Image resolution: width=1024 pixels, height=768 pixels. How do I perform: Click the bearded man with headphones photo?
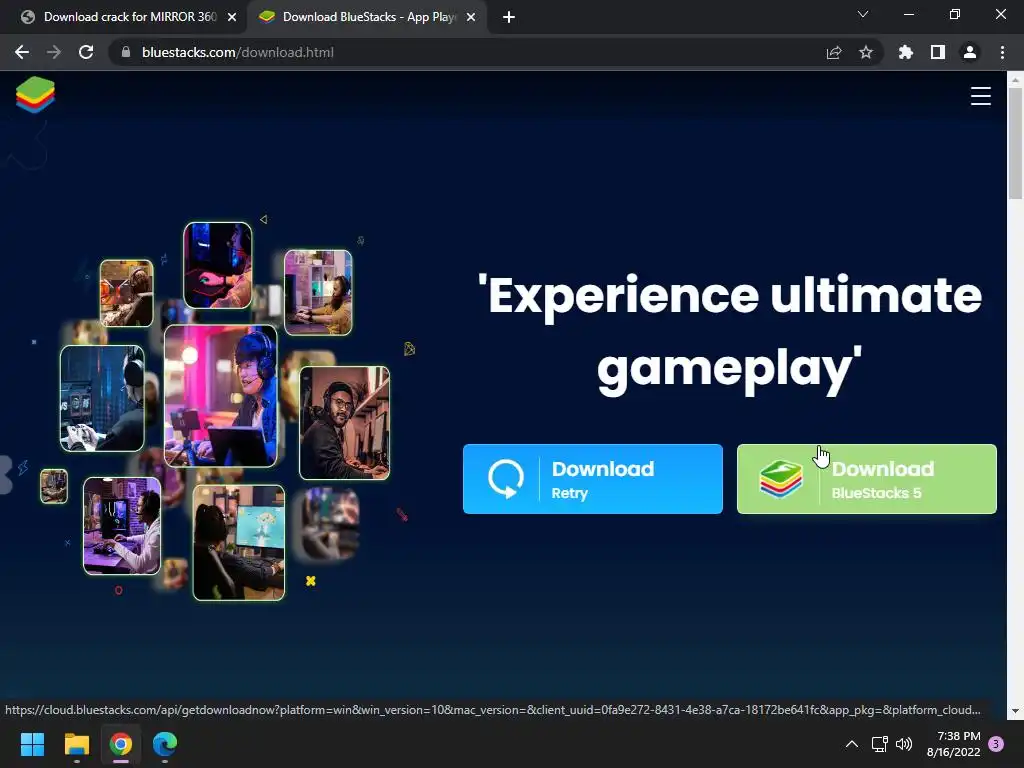[x=344, y=423]
